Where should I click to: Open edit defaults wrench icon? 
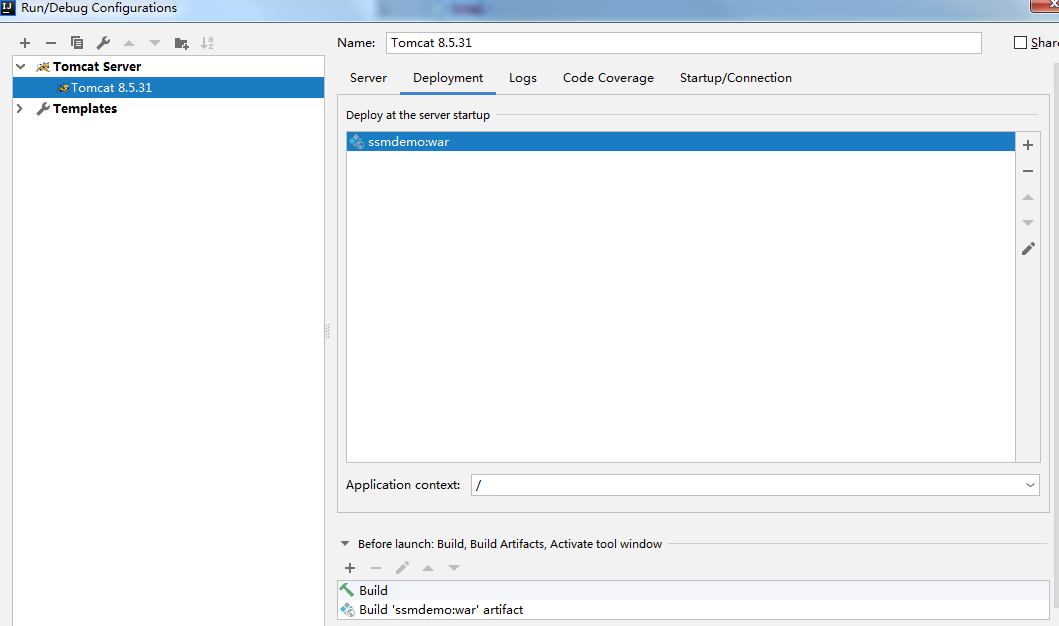point(103,43)
